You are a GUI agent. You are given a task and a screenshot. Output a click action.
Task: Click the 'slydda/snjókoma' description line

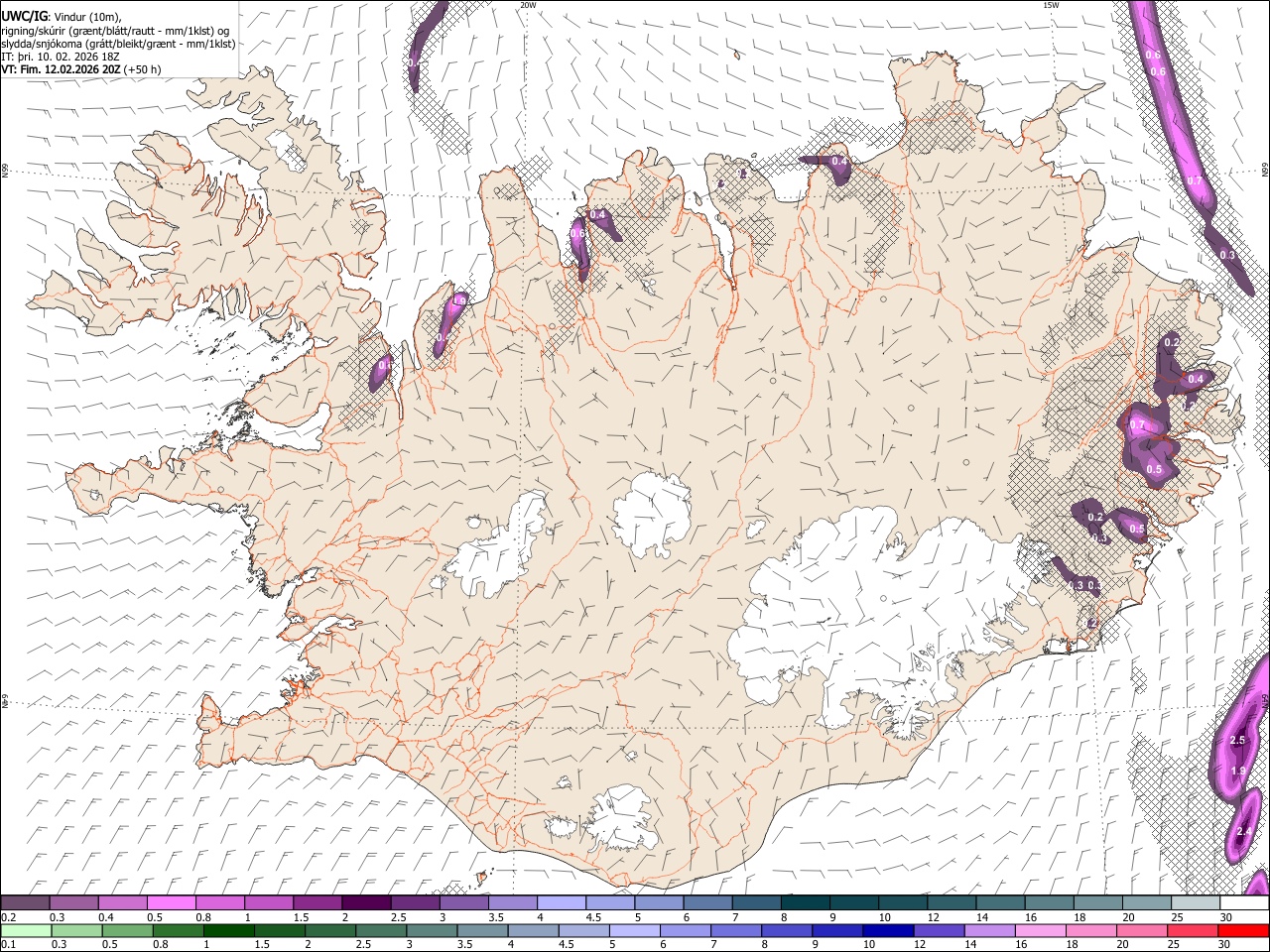(x=118, y=44)
